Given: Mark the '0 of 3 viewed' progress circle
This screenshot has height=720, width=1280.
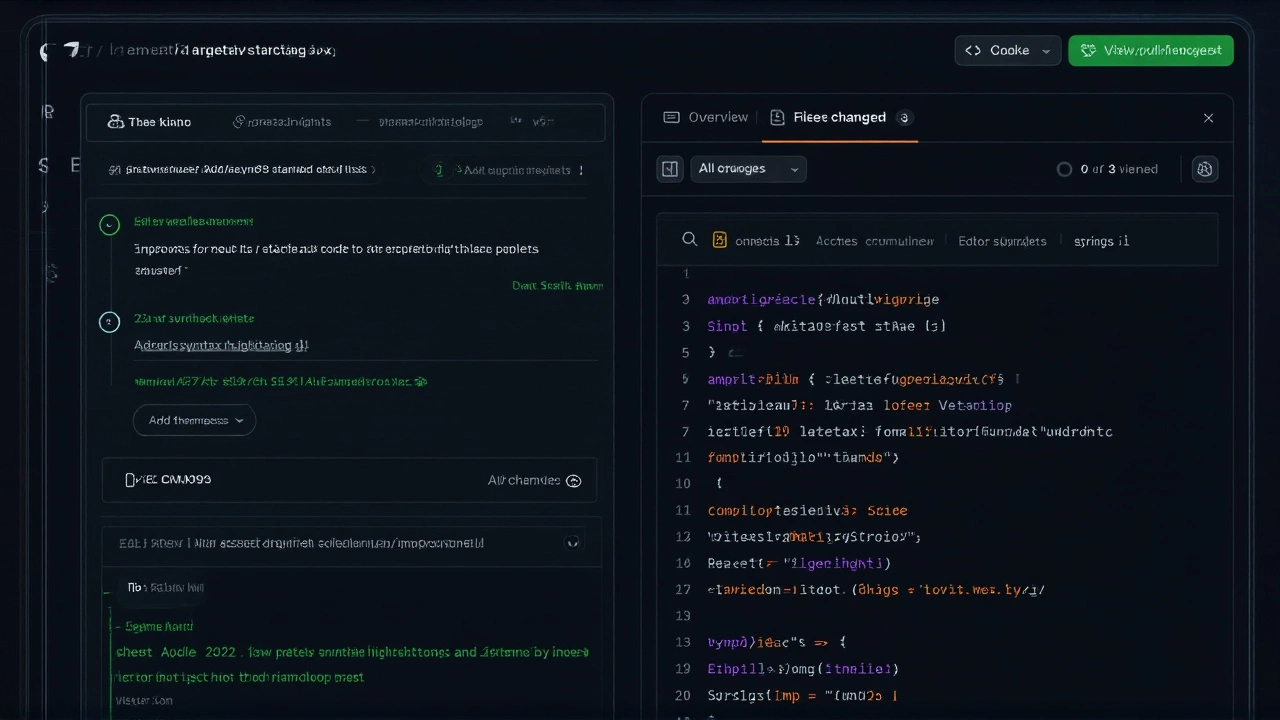Looking at the screenshot, I should (x=1065, y=169).
